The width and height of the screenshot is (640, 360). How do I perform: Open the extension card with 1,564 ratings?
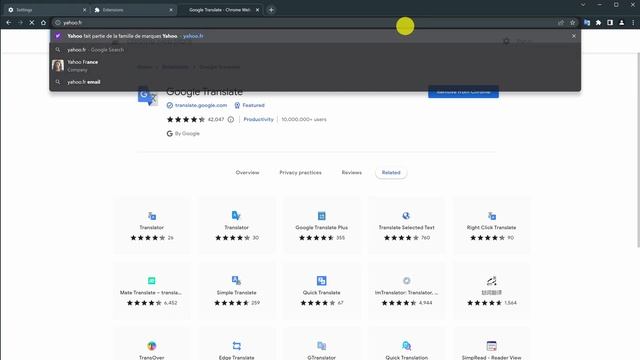[491, 291]
